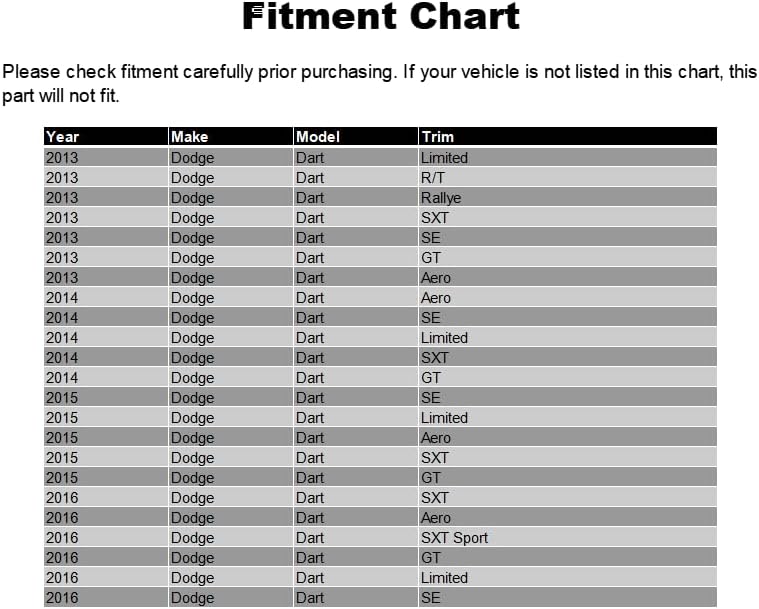The image size is (759, 609).
Task: Click the SXT Sport trim cell
Action: (567, 537)
